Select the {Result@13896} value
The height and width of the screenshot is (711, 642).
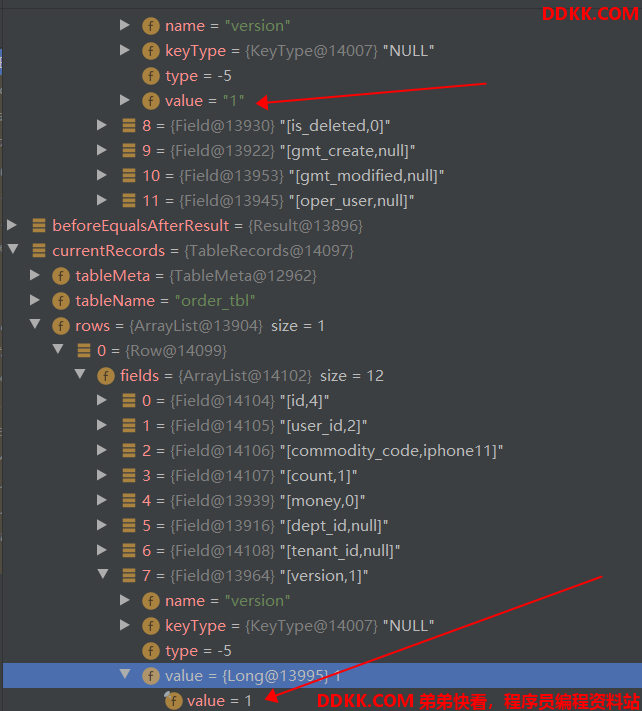coord(306,226)
